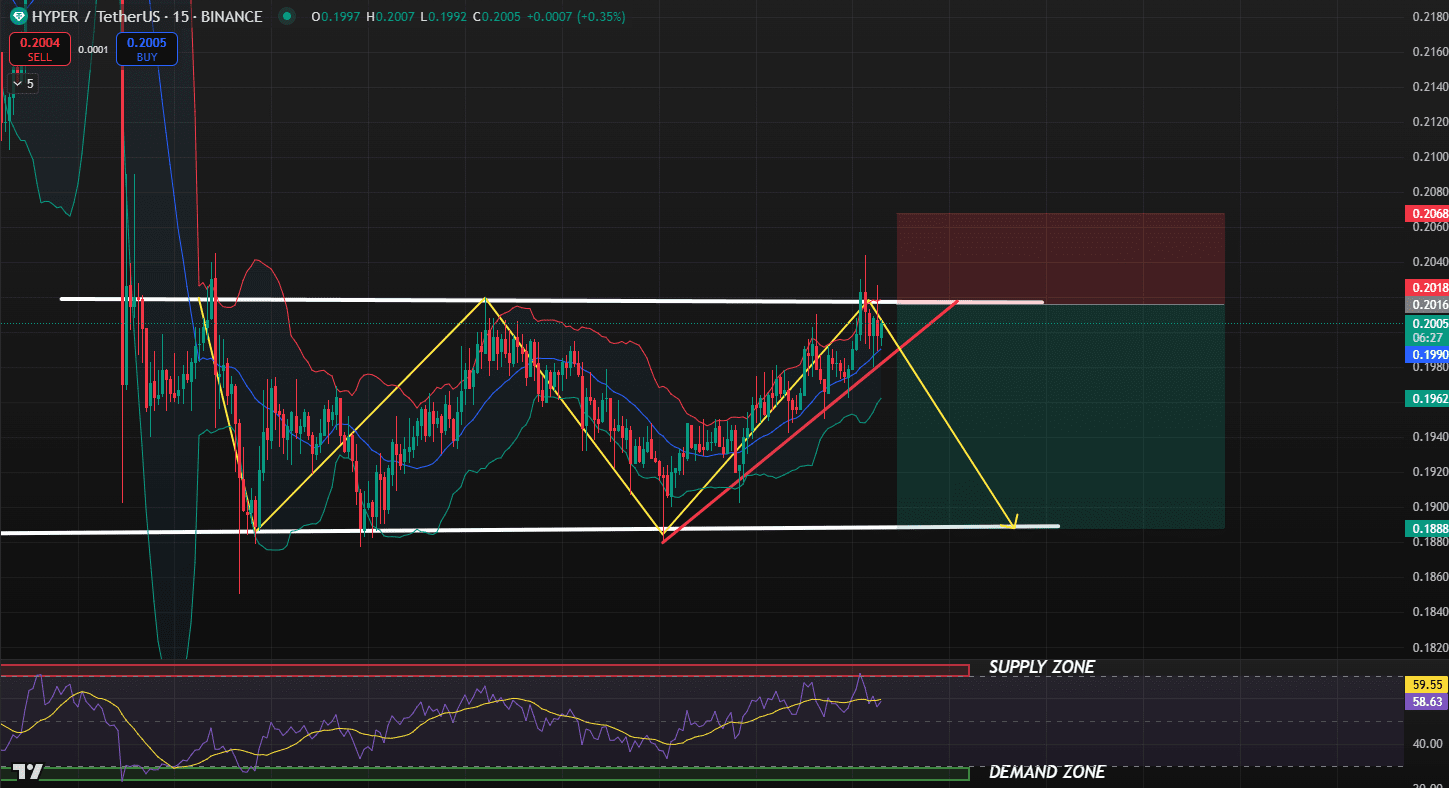The height and width of the screenshot is (788, 1449).
Task: Click the yellow 59.55 RSI value label
Action: click(x=1427, y=685)
